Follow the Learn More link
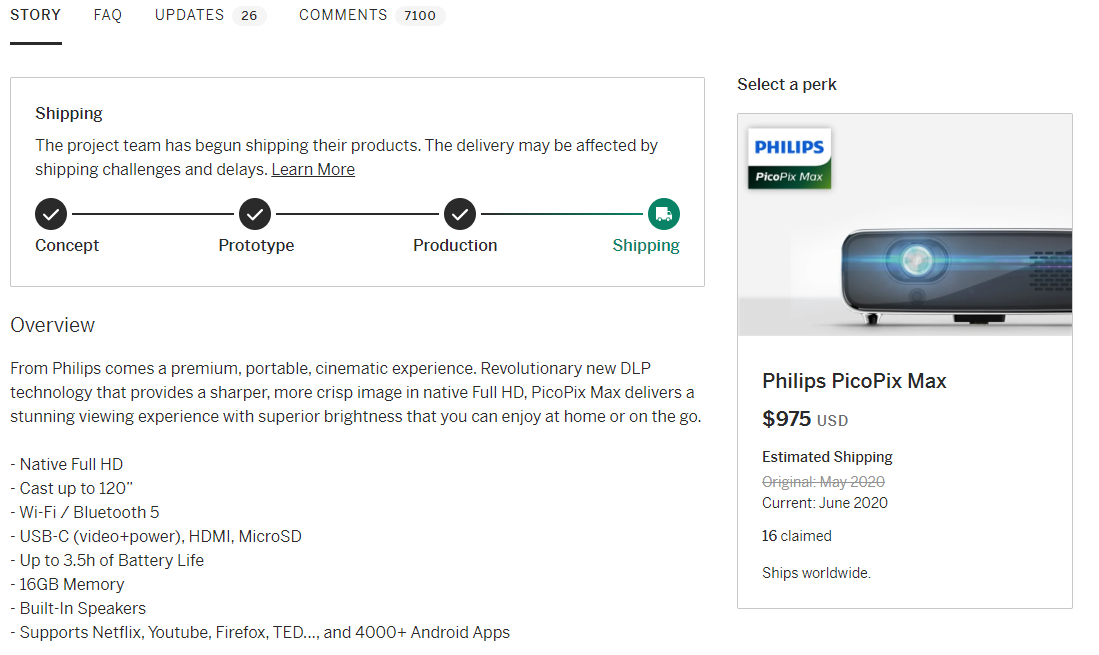 313,170
